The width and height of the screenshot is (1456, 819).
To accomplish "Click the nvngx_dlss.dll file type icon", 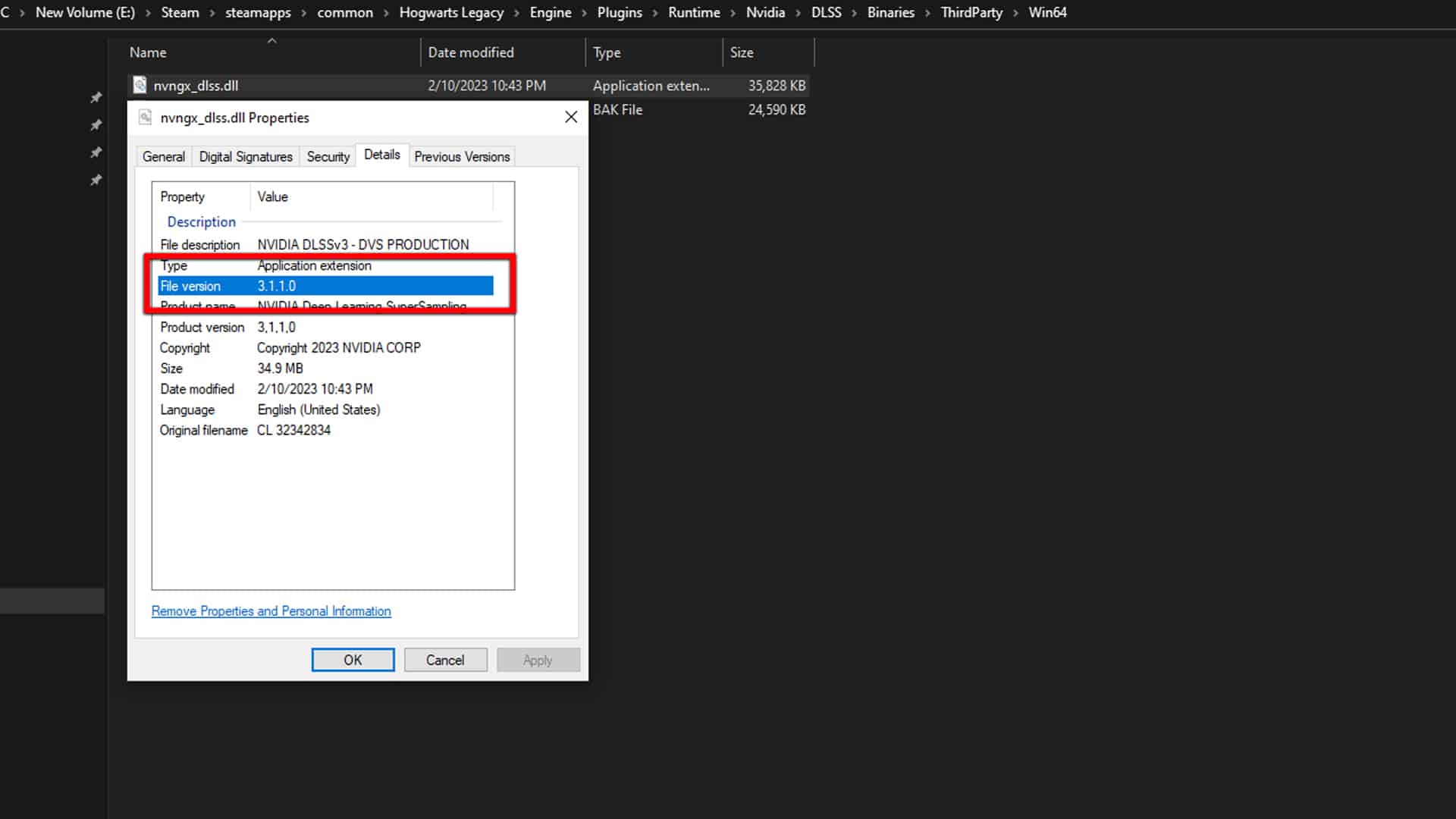I will pos(140,85).
